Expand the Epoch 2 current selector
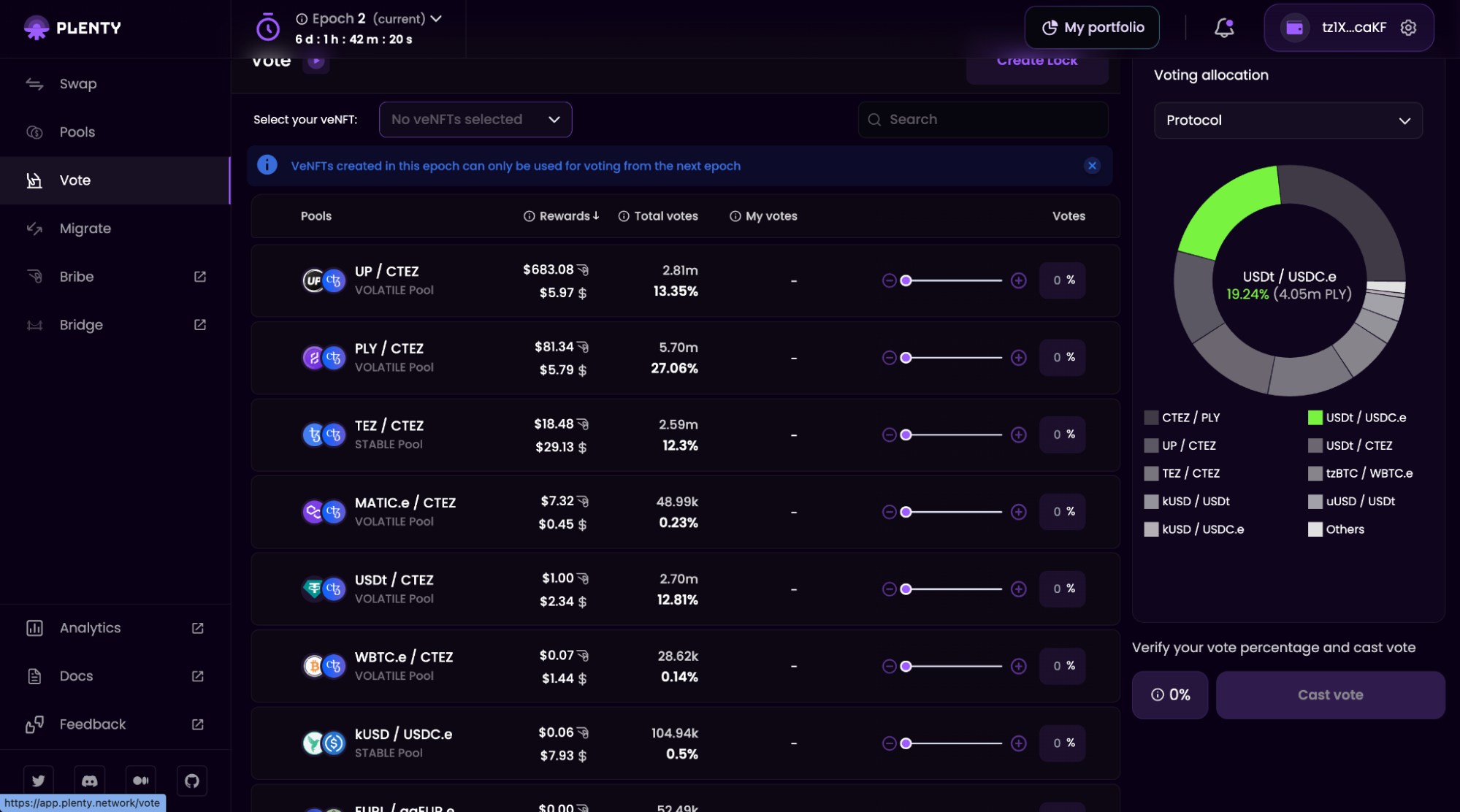The height and width of the screenshot is (812, 1460). [x=436, y=19]
